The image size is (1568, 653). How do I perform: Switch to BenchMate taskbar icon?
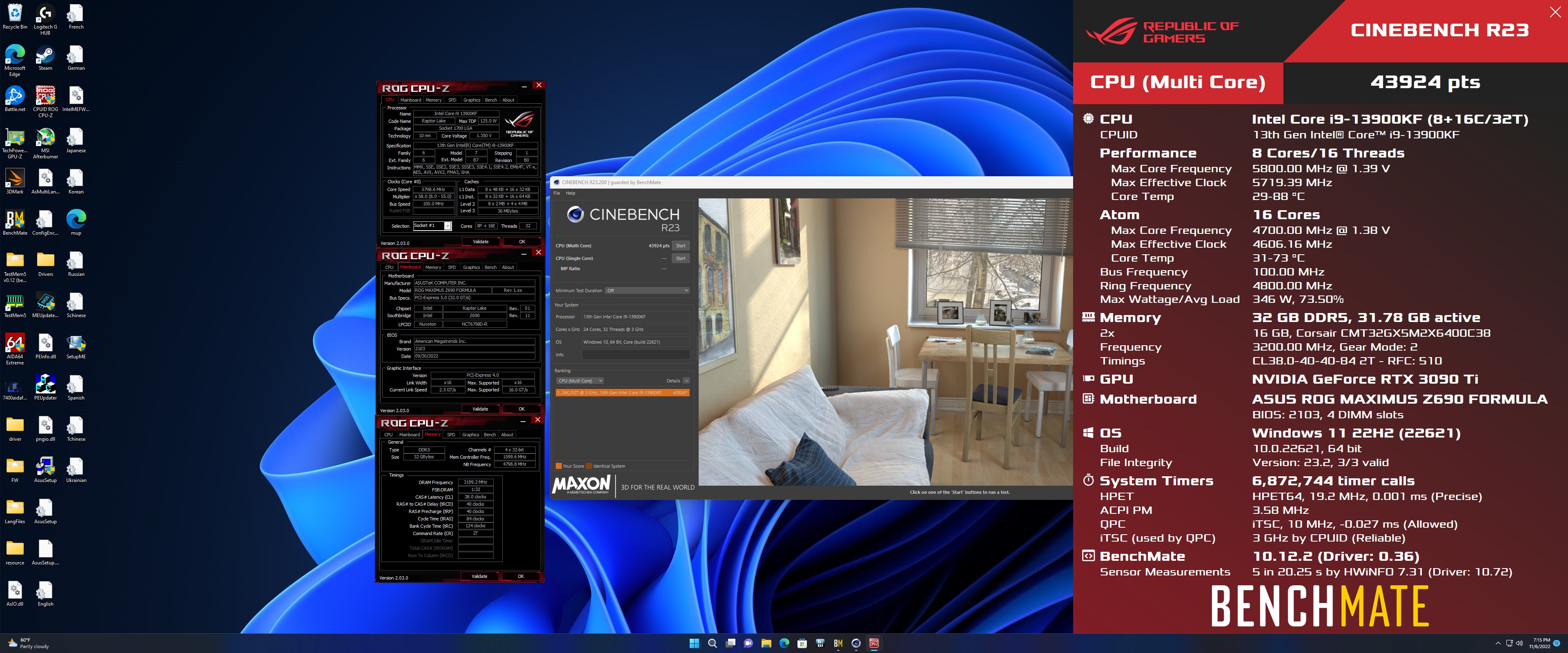coord(838,643)
